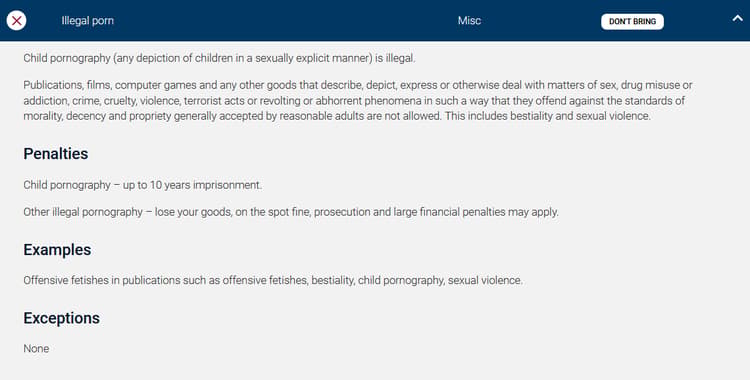Screen dimensions: 750x380
Task: Click the first sentence ending 'is illegal'
Action: [220, 58]
